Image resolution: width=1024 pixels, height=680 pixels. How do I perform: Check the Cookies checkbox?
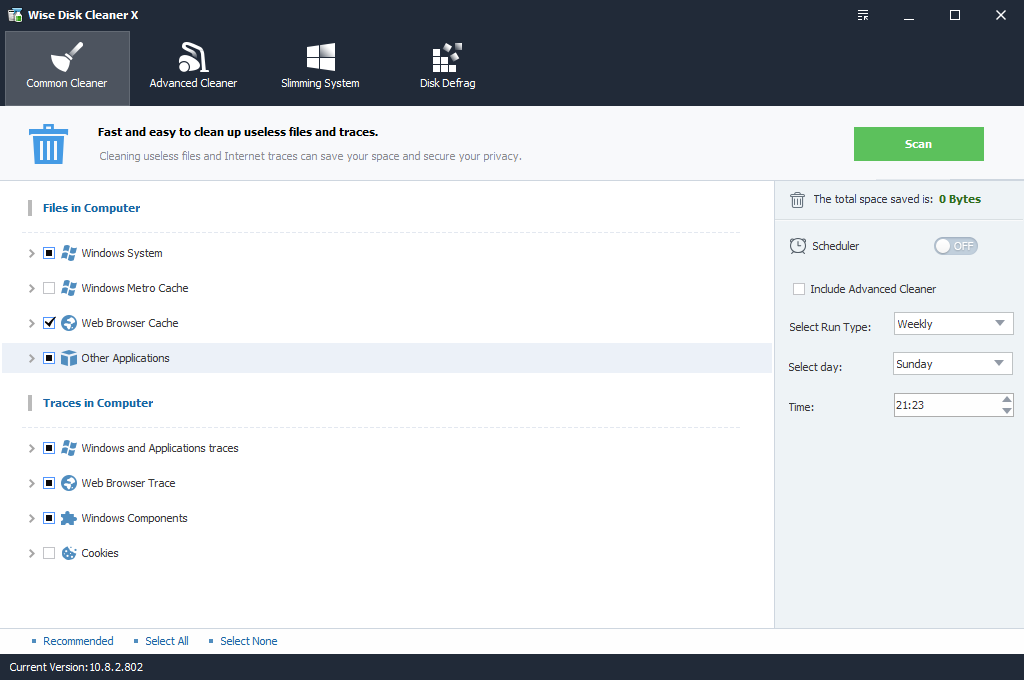(x=49, y=553)
